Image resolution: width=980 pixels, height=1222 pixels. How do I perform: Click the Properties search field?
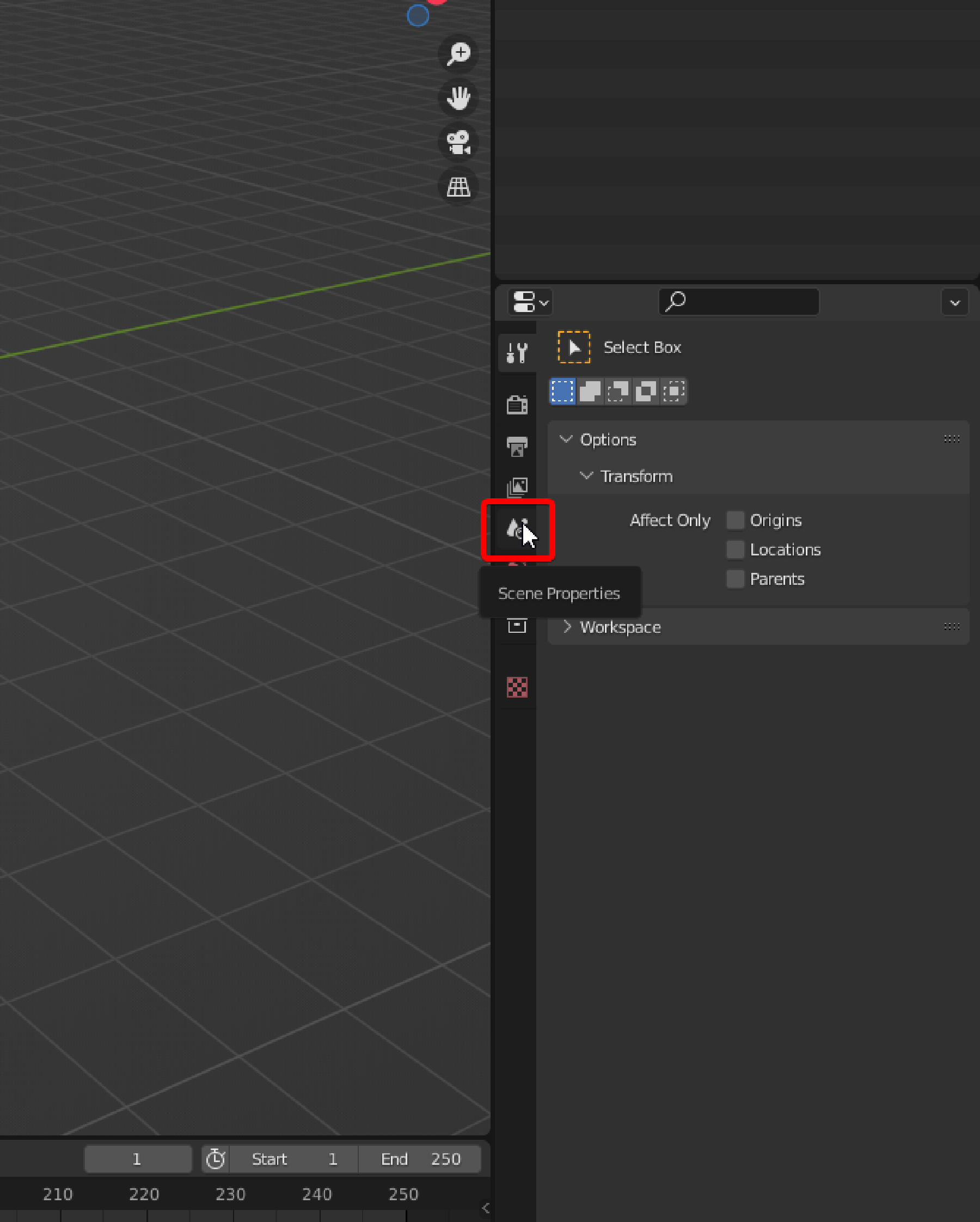pyautogui.click(x=739, y=302)
